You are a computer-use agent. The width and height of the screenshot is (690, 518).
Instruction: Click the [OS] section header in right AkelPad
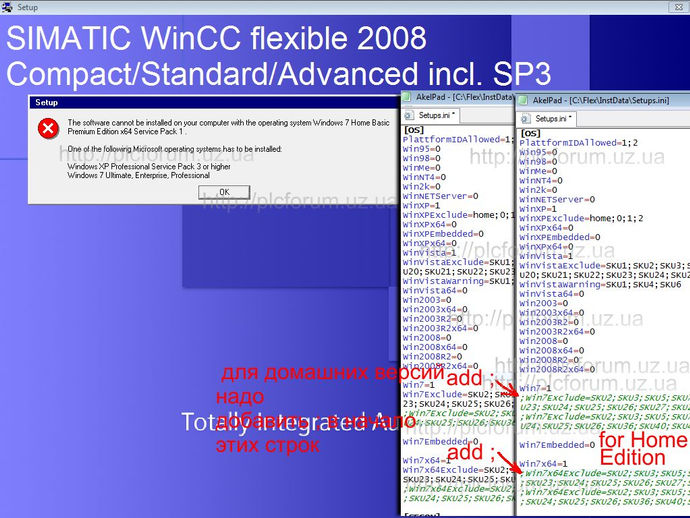pos(530,133)
